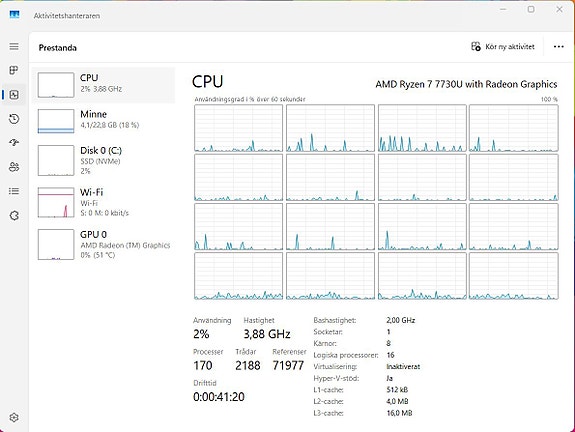The image size is (575, 432).
Task: Select the Disk 0 (C:) entry
Action: 104,160
